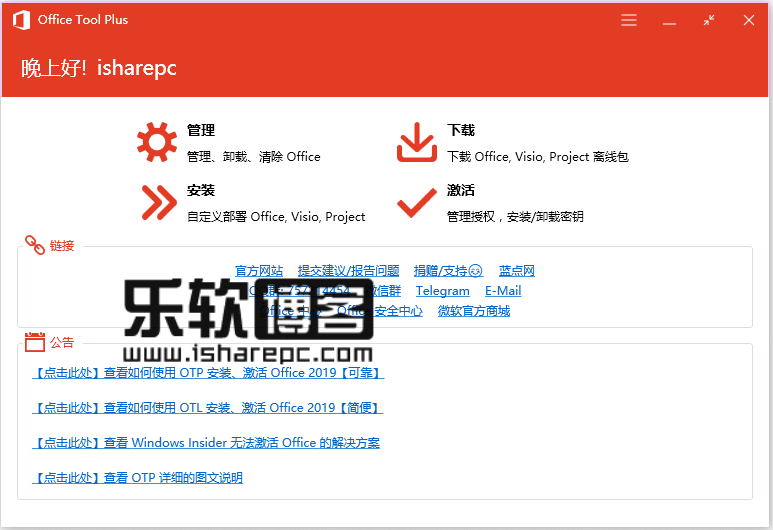This screenshot has width=773, height=530.
Task: Click the 晚上好! isharepc greeting
Action: point(99,68)
